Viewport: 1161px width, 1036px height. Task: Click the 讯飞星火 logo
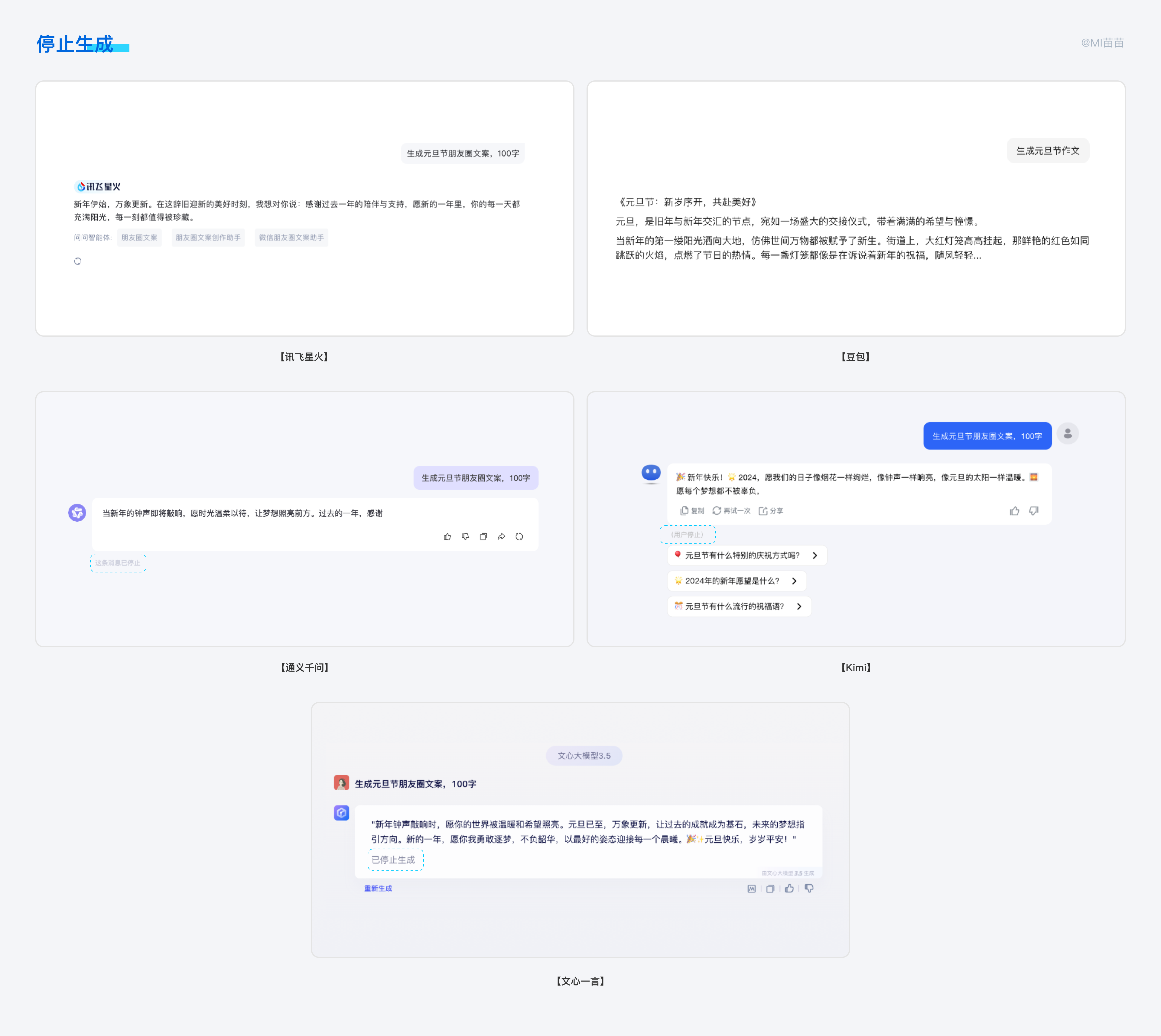pos(97,187)
